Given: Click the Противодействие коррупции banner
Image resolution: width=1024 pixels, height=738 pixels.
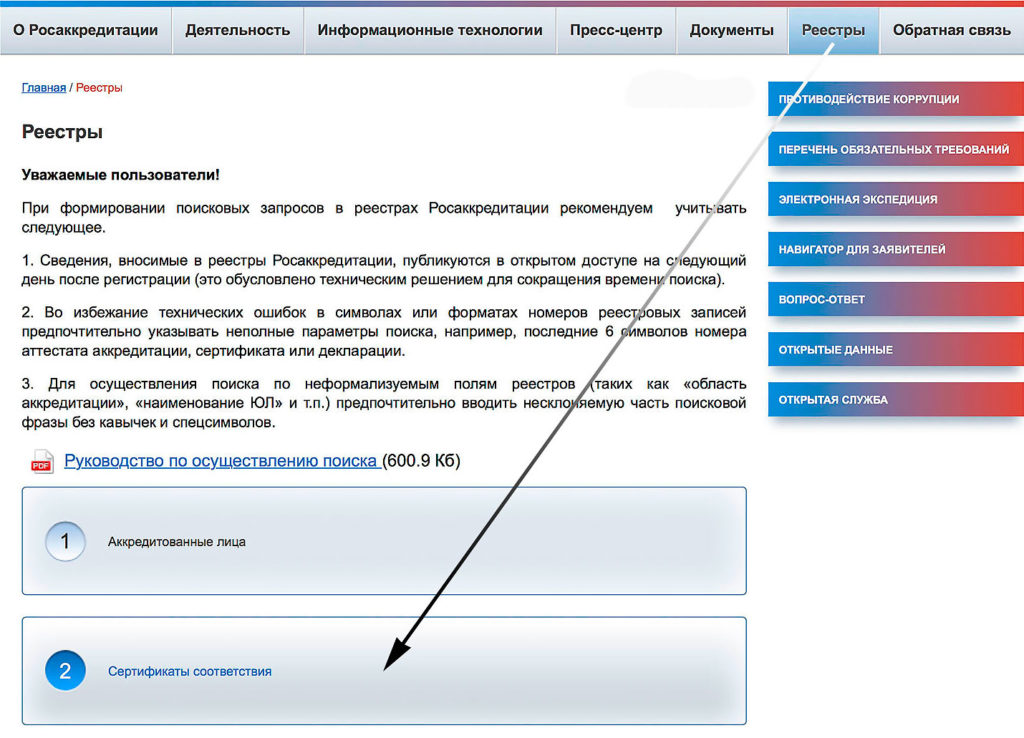Looking at the screenshot, I should [896, 99].
